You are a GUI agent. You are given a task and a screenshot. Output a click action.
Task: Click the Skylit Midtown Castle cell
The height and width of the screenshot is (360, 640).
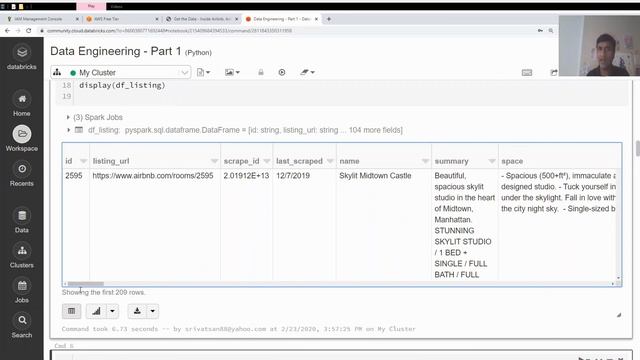375,176
